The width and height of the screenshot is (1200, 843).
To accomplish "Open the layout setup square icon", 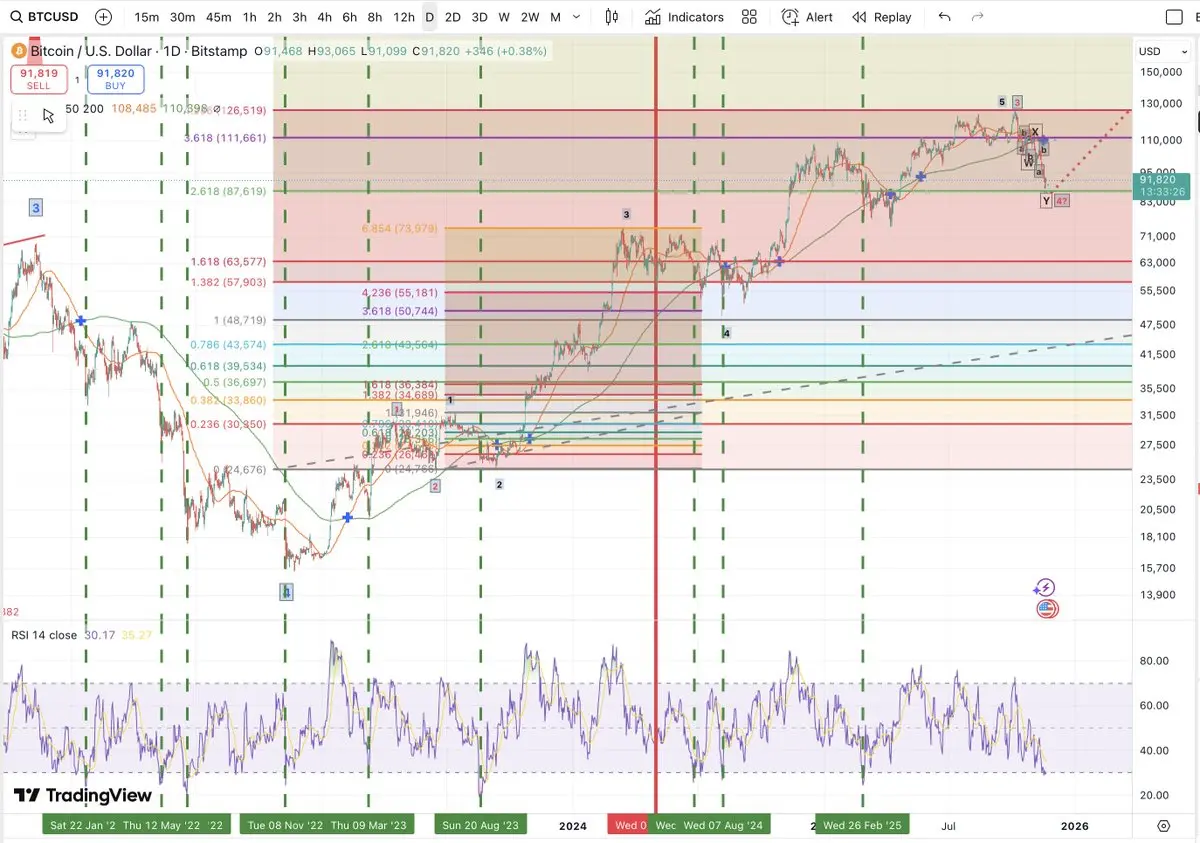I will pyautogui.click(x=1175, y=17).
